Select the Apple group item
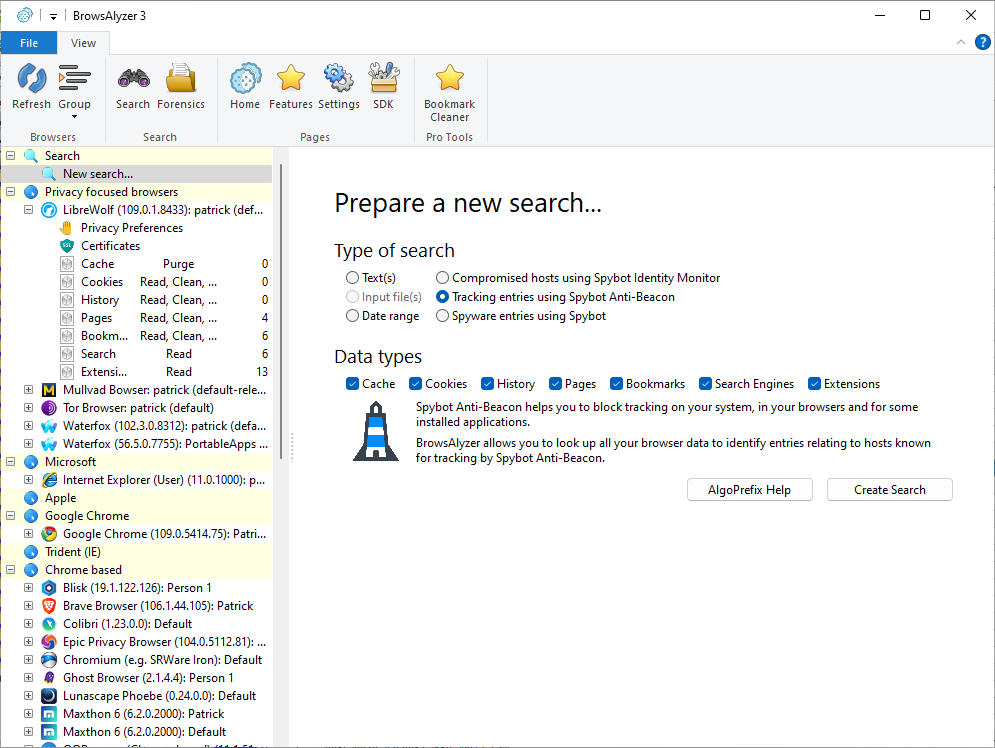This screenshot has height=748, width=995. tap(60, 498)
